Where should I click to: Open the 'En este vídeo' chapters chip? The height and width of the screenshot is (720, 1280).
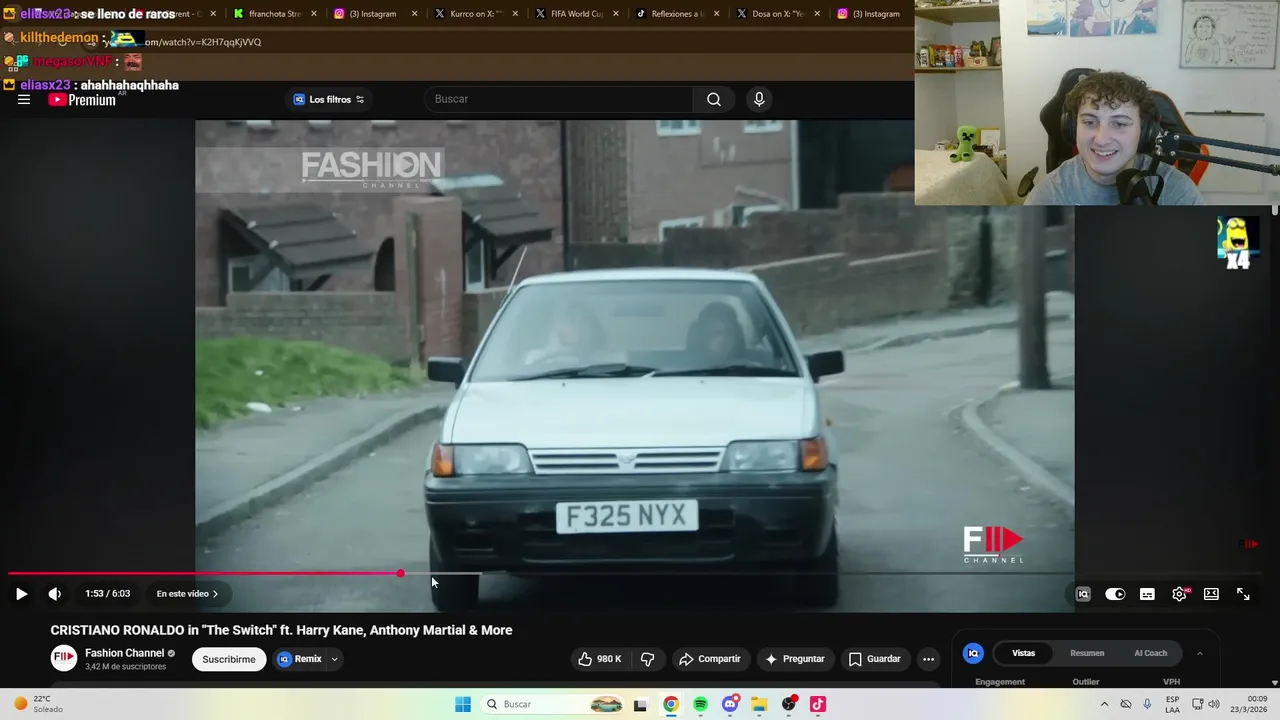click(187, 594)
